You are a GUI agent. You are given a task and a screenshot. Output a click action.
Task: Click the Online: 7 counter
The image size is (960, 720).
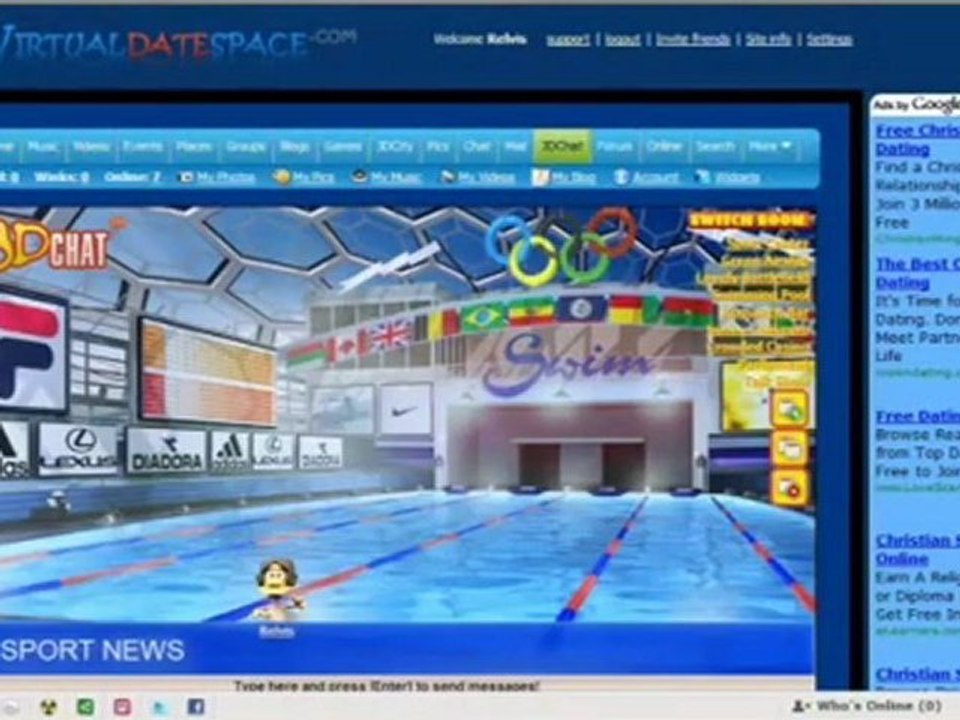point(132,178)
